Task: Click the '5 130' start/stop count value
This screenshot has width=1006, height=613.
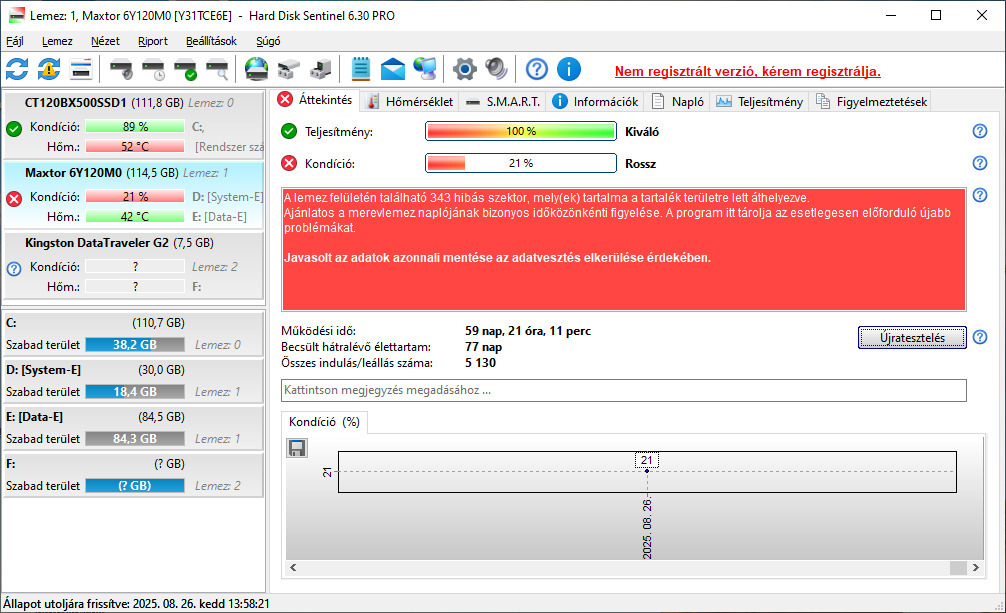Action: (x=481, y=363)
